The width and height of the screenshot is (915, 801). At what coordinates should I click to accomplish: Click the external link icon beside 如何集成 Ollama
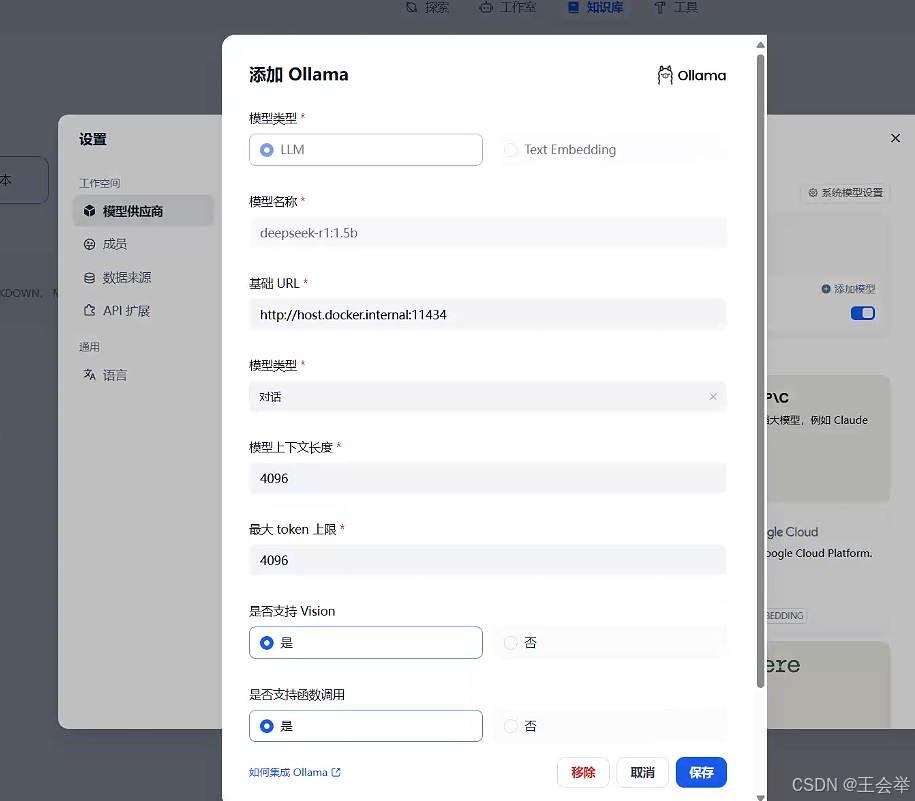coord(336,772)
